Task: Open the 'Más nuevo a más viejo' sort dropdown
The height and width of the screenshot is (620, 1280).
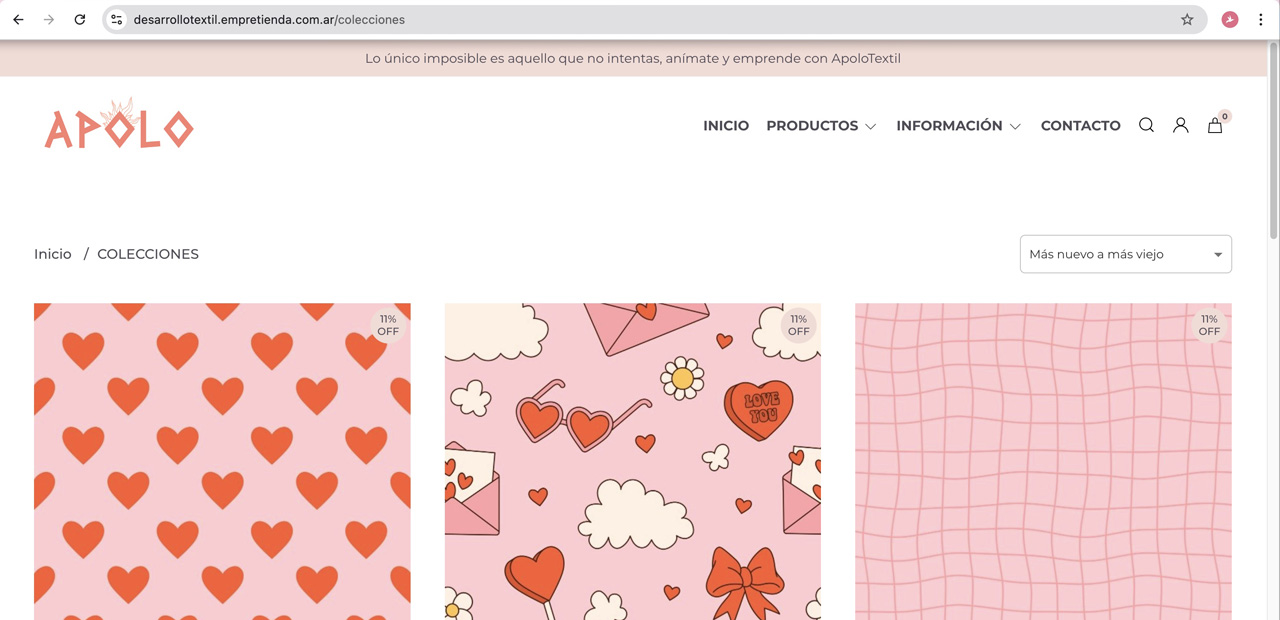Action: click(x=1125, y=254)
